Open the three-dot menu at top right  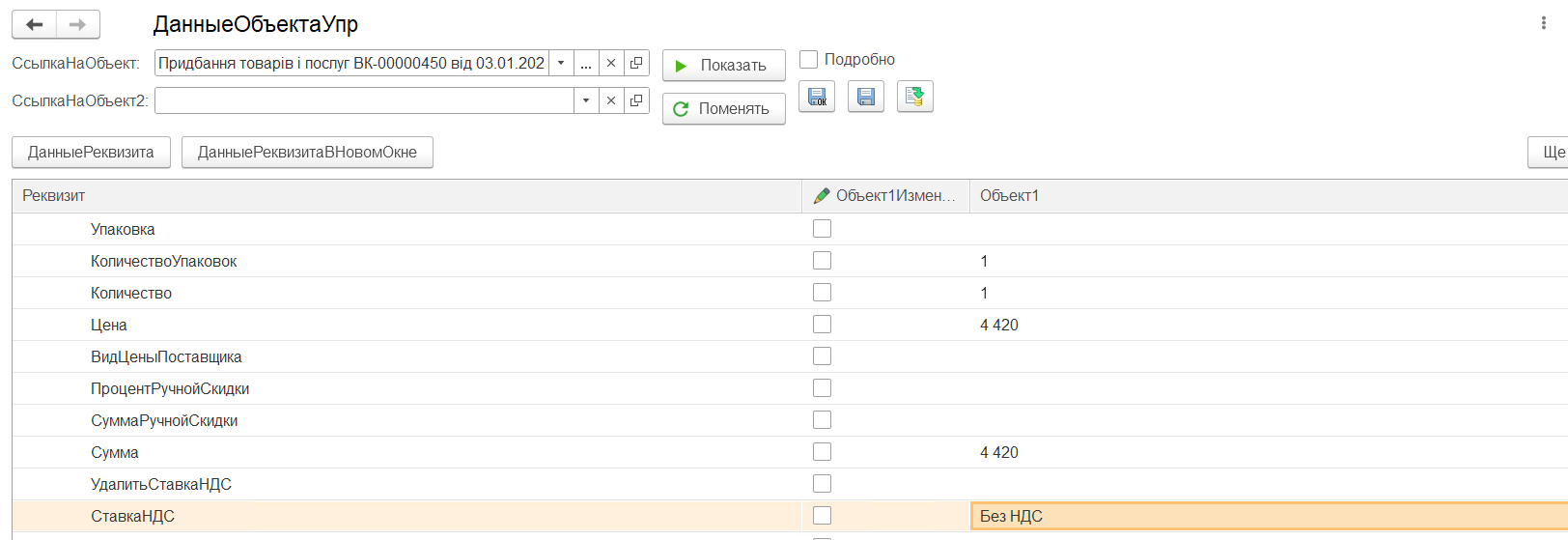click(x=1543, y=23)
